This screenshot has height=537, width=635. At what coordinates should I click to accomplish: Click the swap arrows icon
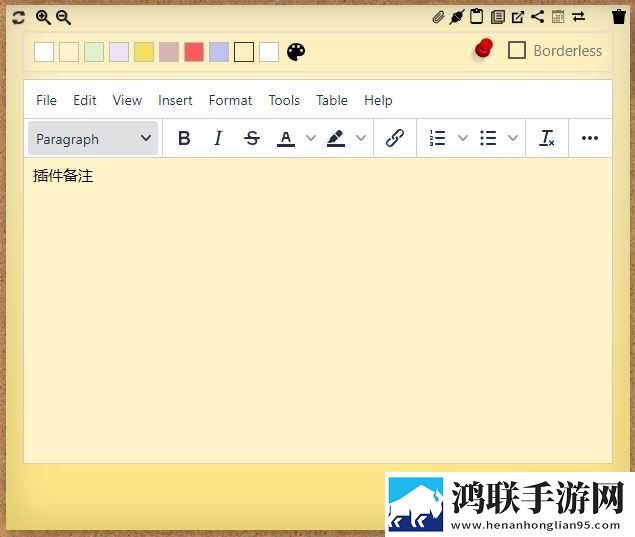pyautogui.click(x=578, y=17)
